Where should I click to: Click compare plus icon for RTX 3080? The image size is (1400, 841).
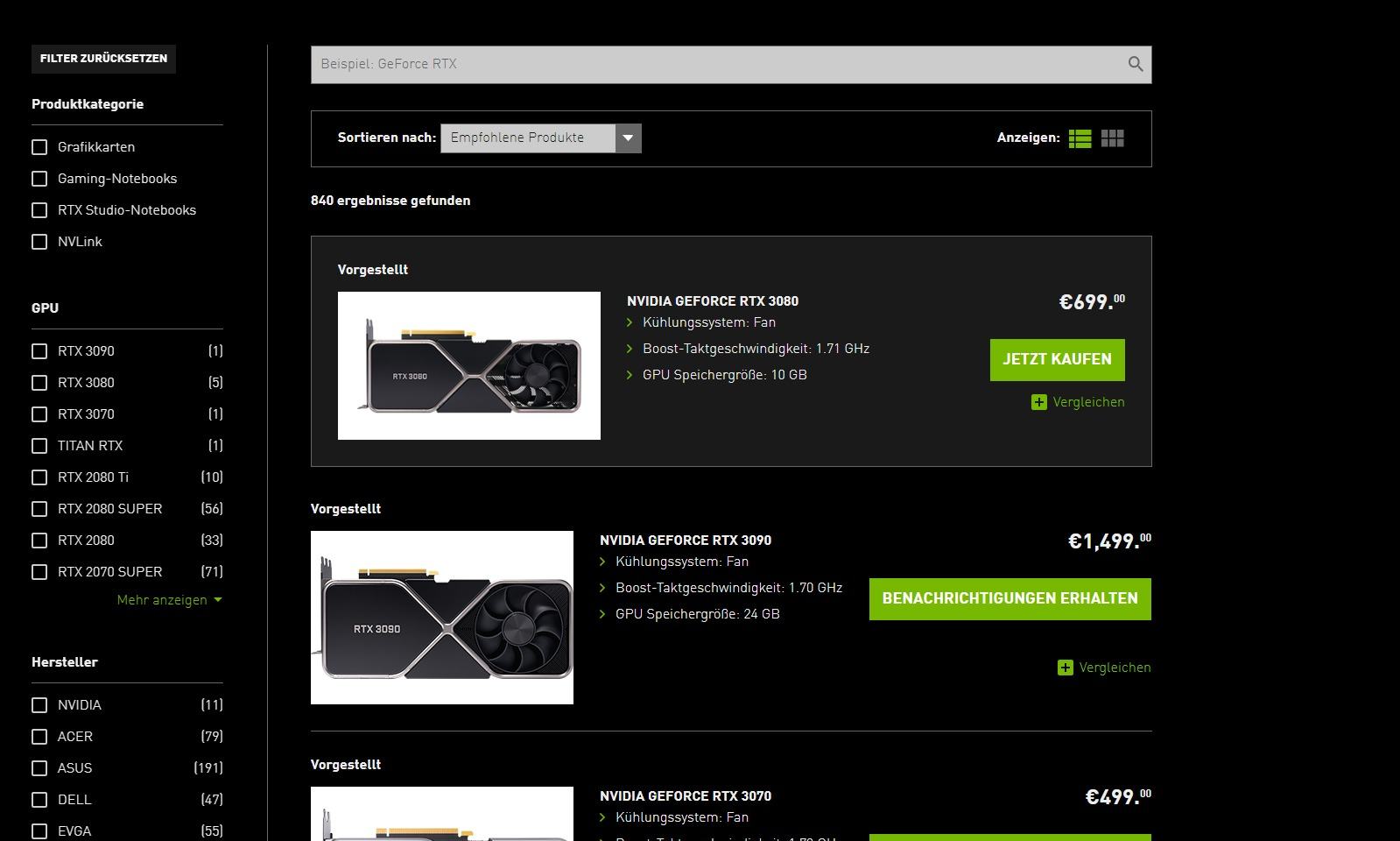[1039, 402]
